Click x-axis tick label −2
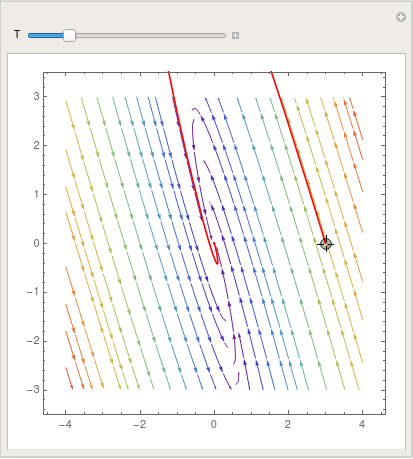The width and height of the screenshot is (413, 459). [139, 424]
